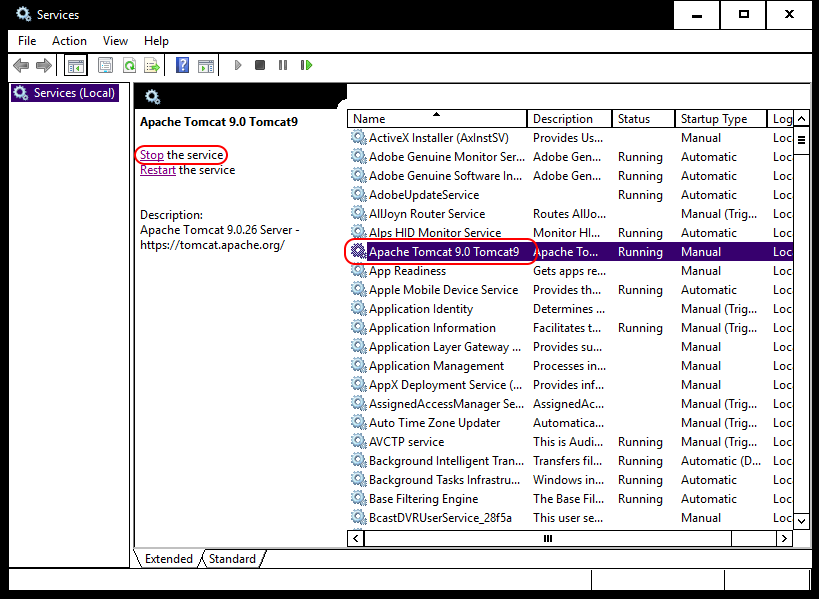Viewport: 819px width, 599px height.
Task: Switch to the Extended tab
Action: pos(168,559)
